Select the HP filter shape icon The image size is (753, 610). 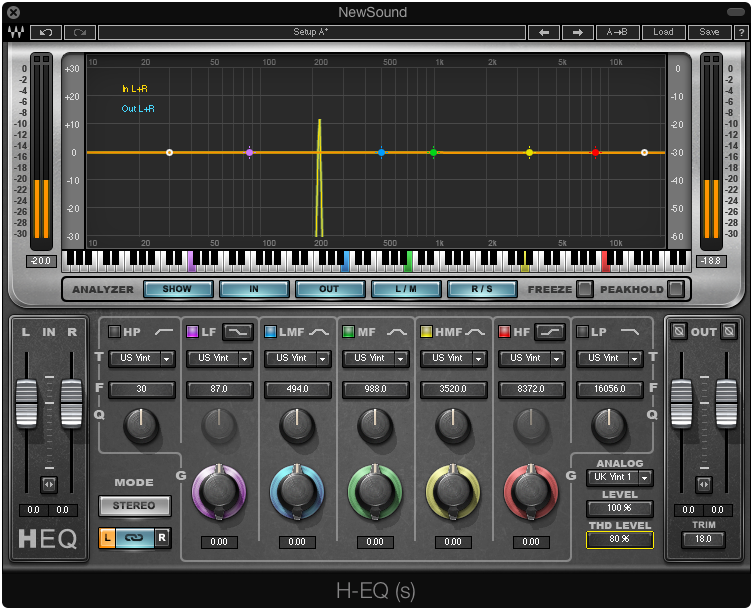tap(164, 332)
